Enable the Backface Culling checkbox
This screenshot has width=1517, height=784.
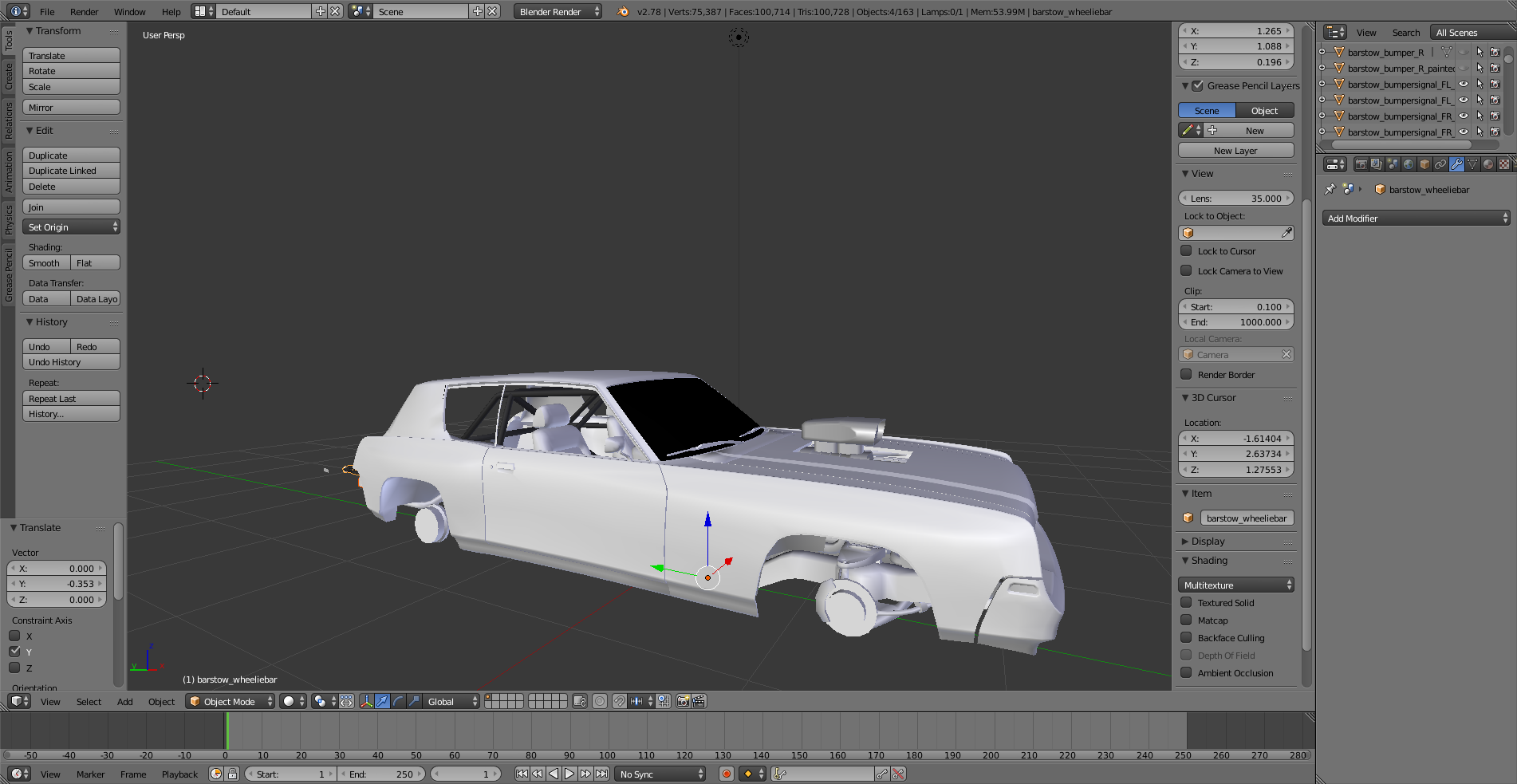click(1187, 638)
